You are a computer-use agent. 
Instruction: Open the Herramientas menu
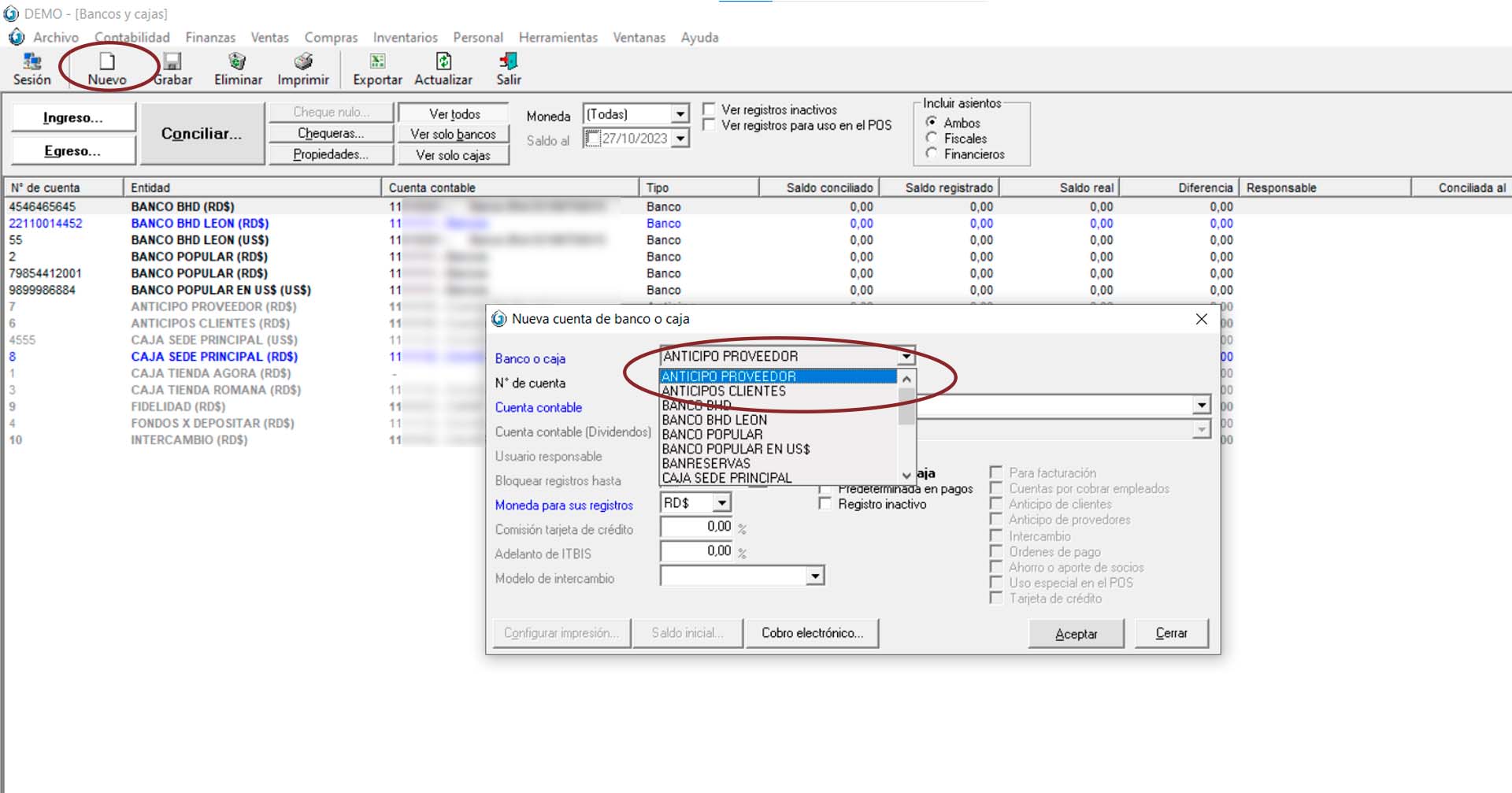[x=558, y=37]
